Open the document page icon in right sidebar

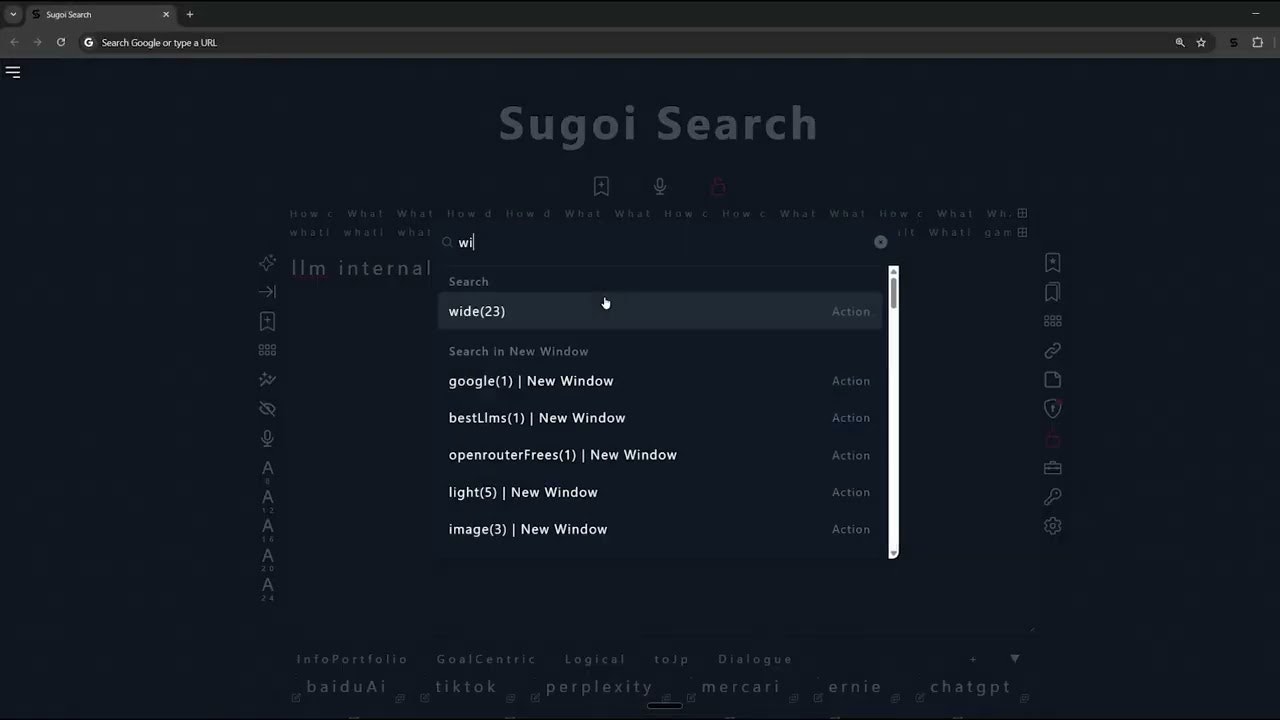pos(1052,379)
